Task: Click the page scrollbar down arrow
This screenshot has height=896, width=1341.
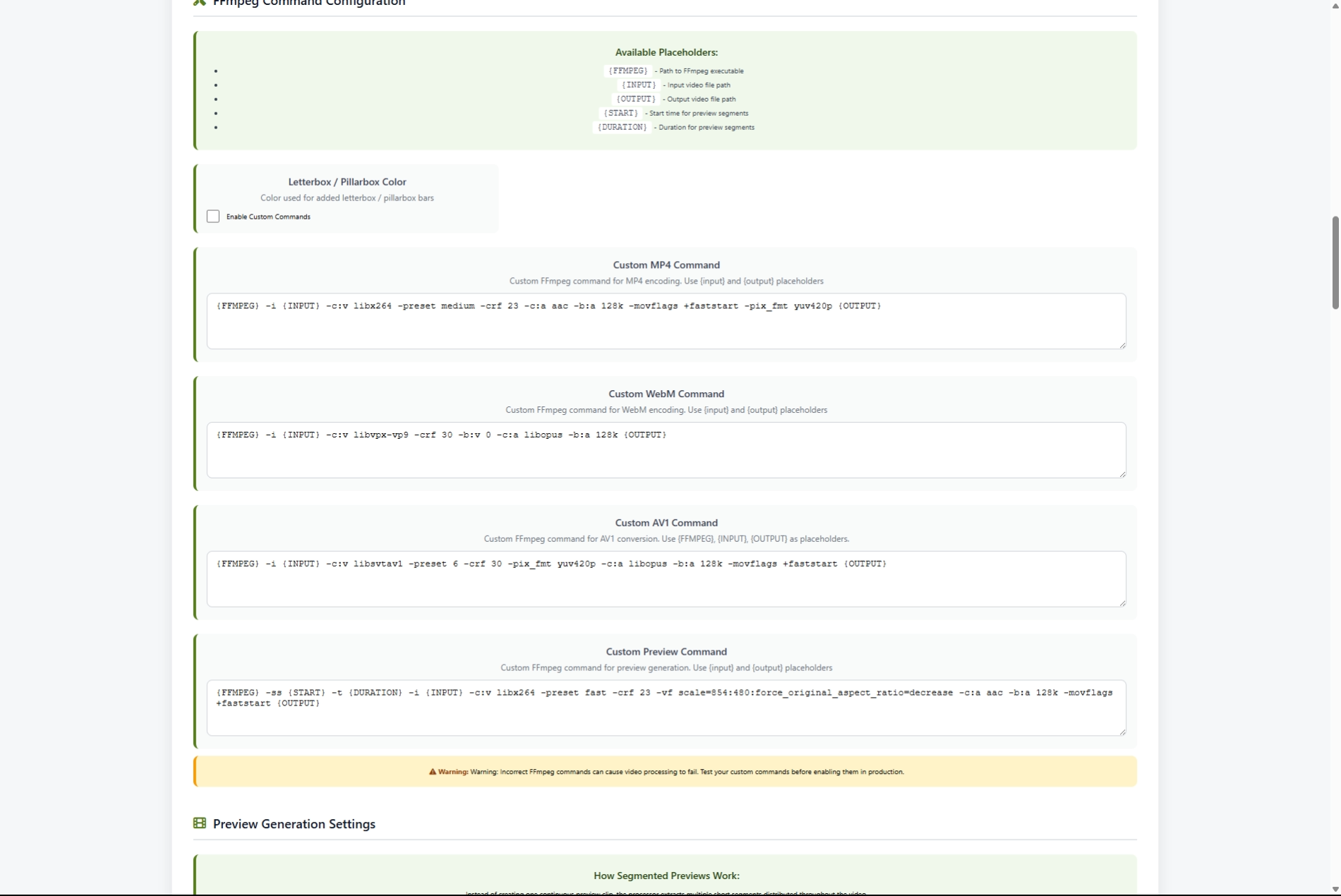Action: click(1335, 890)
